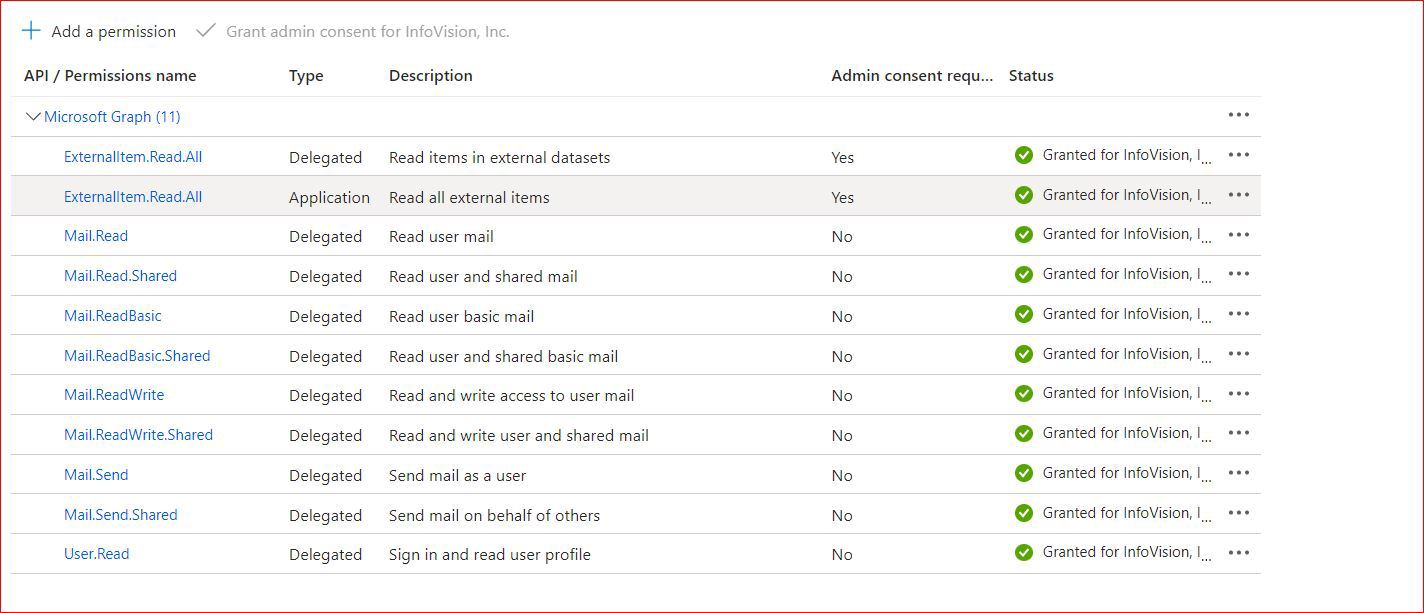The height and width of the screenshot is (613, 1424).
Task: Open the Delegated ExternalItem.Read.All permission link
Action: coord(133,157)
